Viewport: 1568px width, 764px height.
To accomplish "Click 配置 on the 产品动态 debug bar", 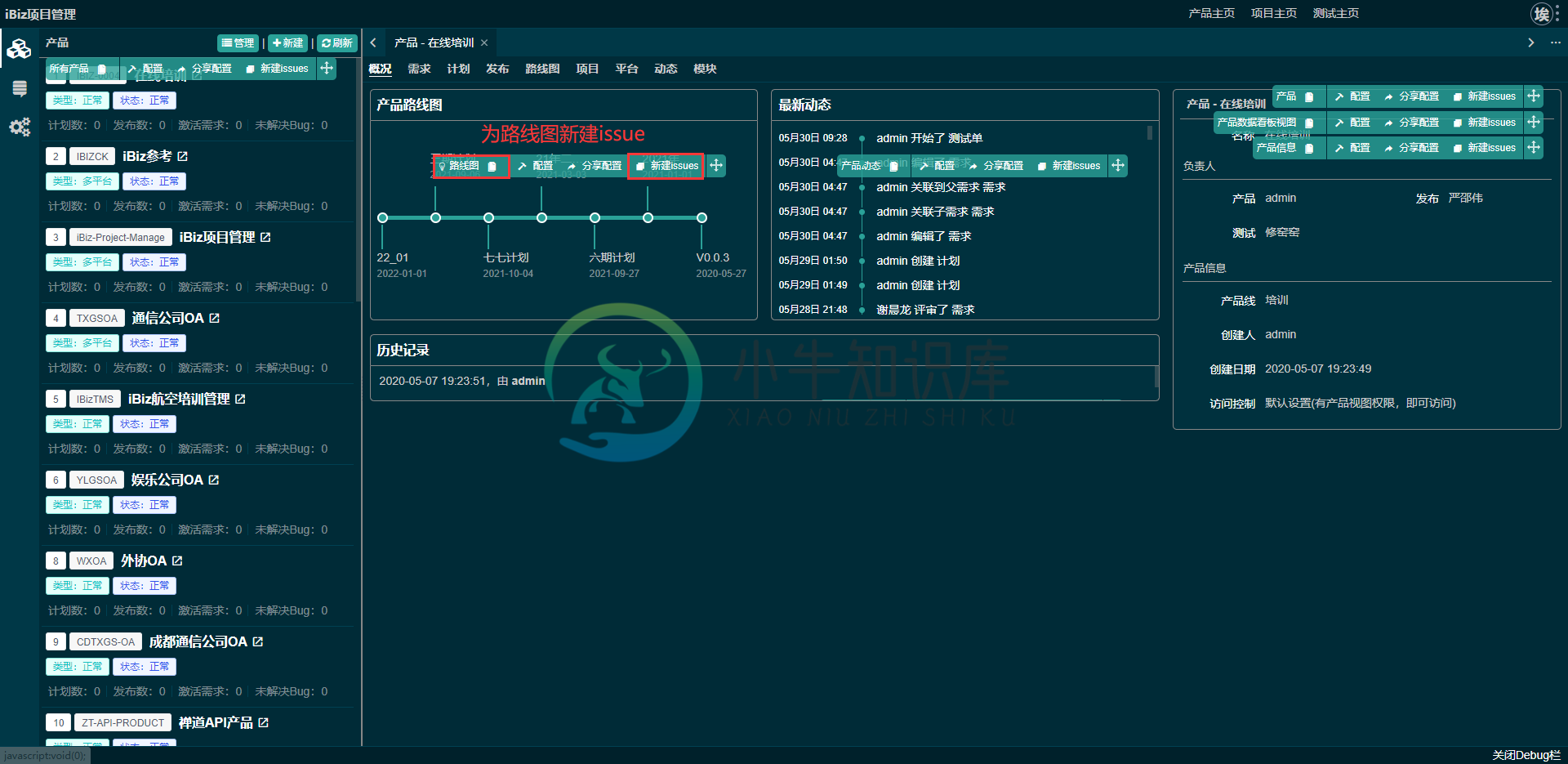I will pos(938,166).
